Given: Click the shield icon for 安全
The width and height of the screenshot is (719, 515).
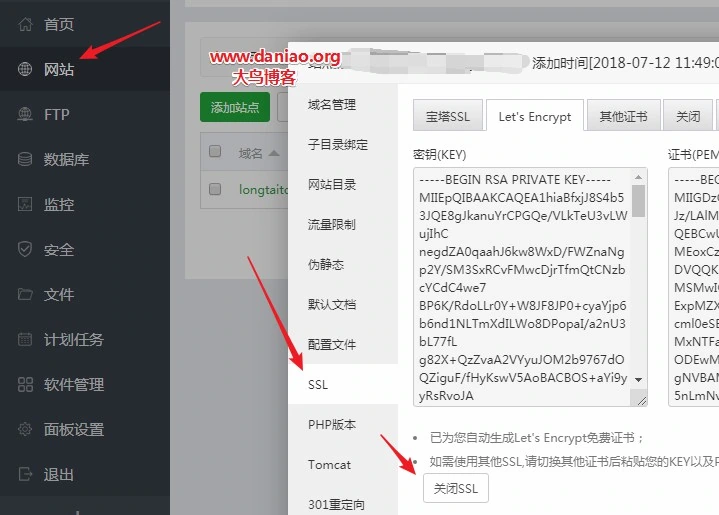Looking at the screenshot, I should (x=25, y=249).
